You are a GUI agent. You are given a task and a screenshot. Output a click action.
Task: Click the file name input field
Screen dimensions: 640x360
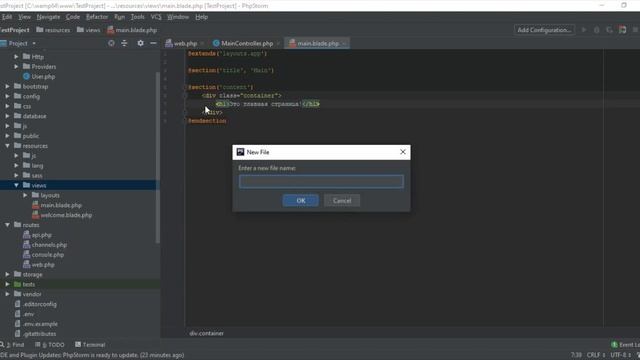coord(321,181)
